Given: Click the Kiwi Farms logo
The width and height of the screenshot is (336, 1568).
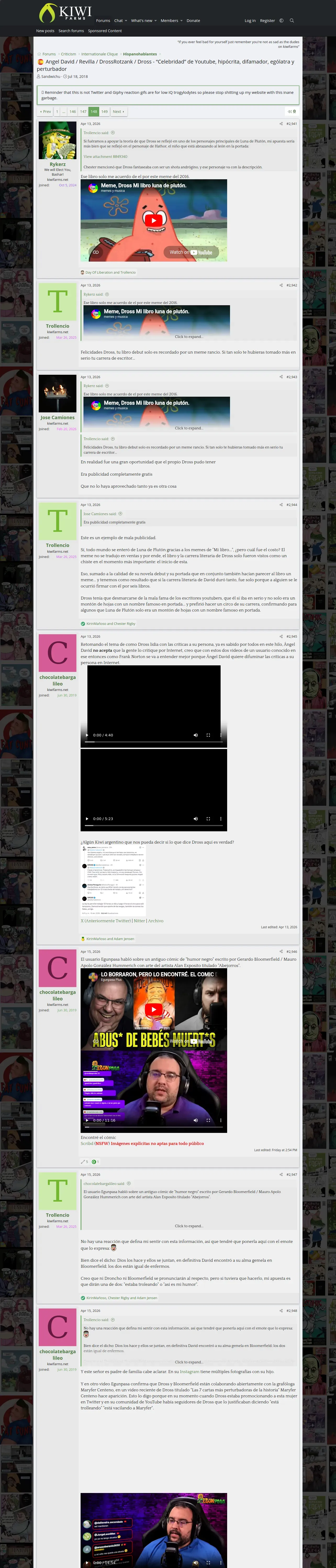Looking at the screenshot, I should (65, 12).
